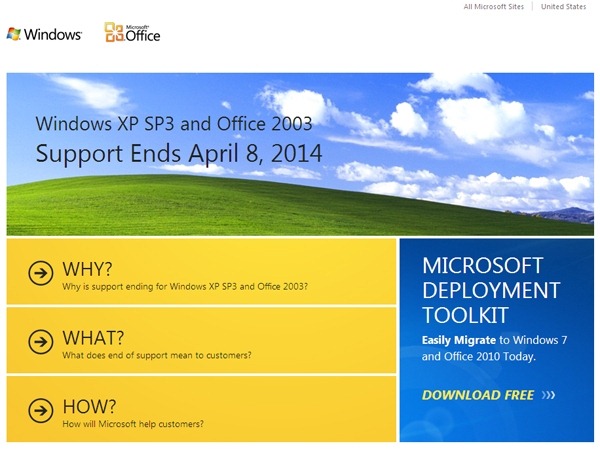Change region via United States link
Viewport: 600px width, 450px height.
(564, 7)
